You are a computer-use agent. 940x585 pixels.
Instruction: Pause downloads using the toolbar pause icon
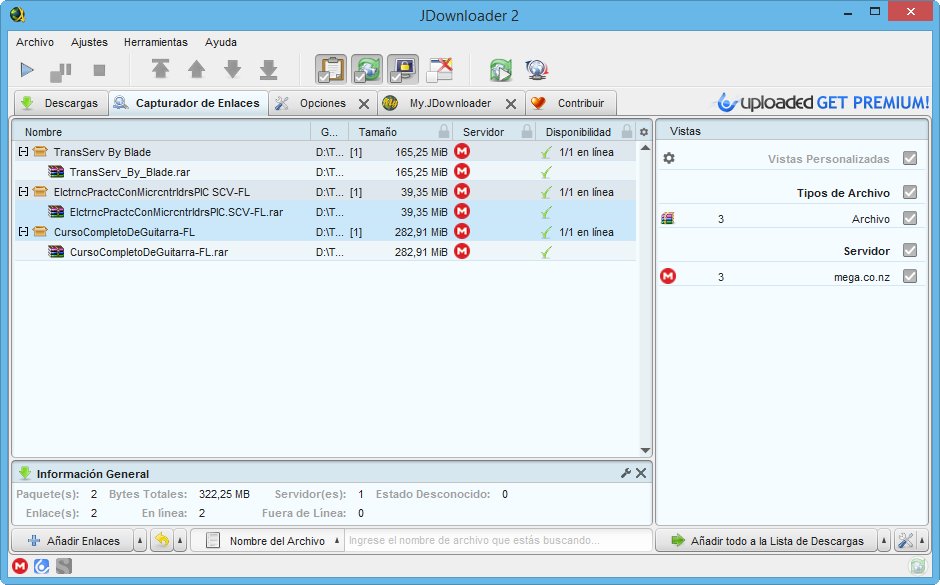61,71
